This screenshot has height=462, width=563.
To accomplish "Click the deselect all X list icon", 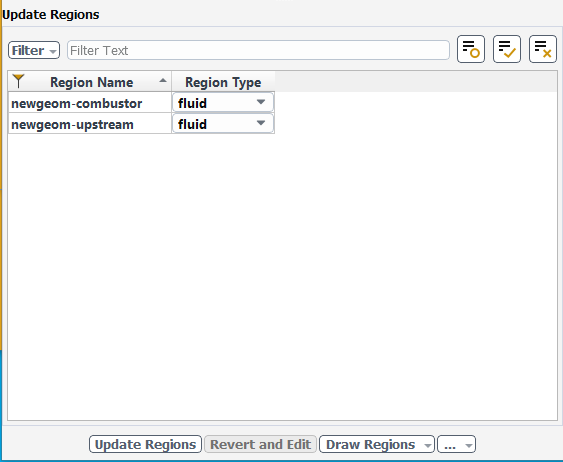I will point(543,49).
